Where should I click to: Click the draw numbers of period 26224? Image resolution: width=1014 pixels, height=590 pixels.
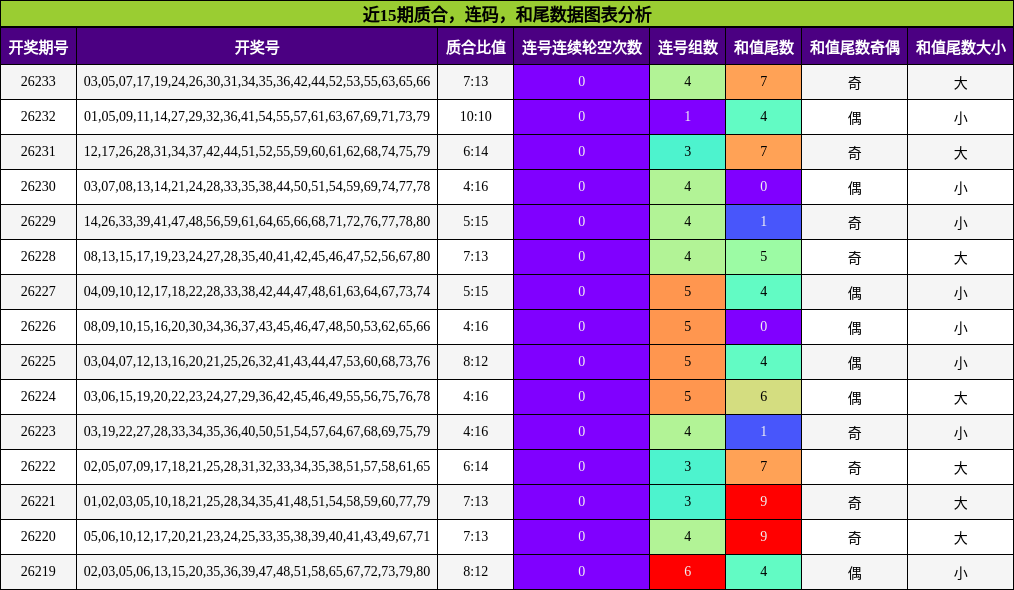(257, 396)
